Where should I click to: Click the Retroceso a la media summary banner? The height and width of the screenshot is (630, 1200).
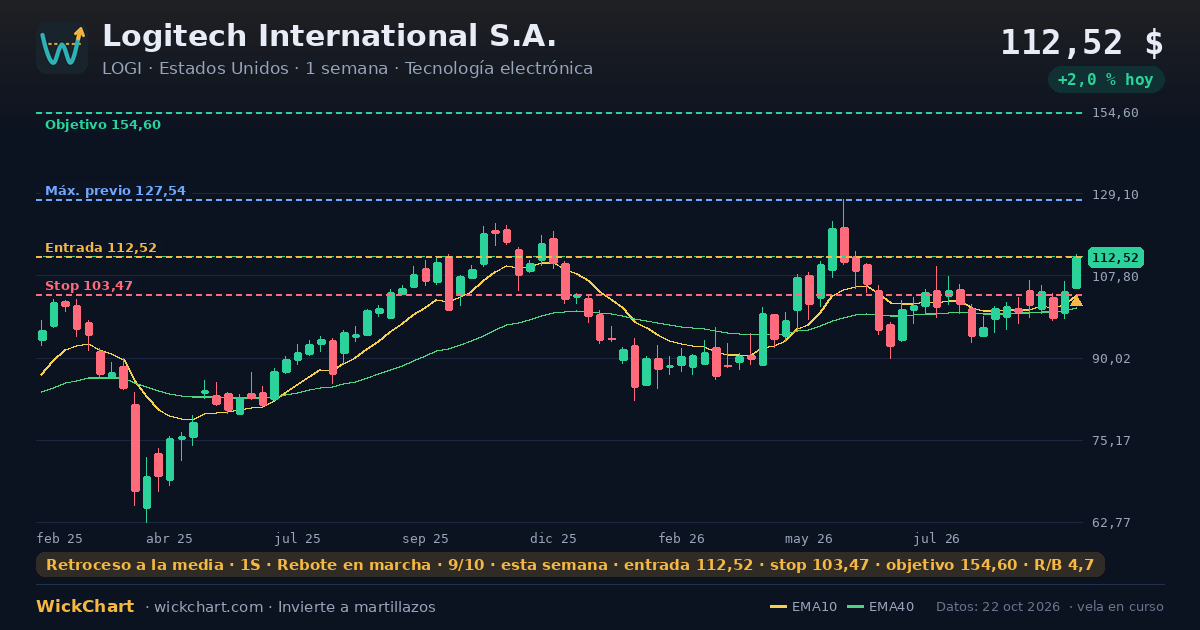570,565
